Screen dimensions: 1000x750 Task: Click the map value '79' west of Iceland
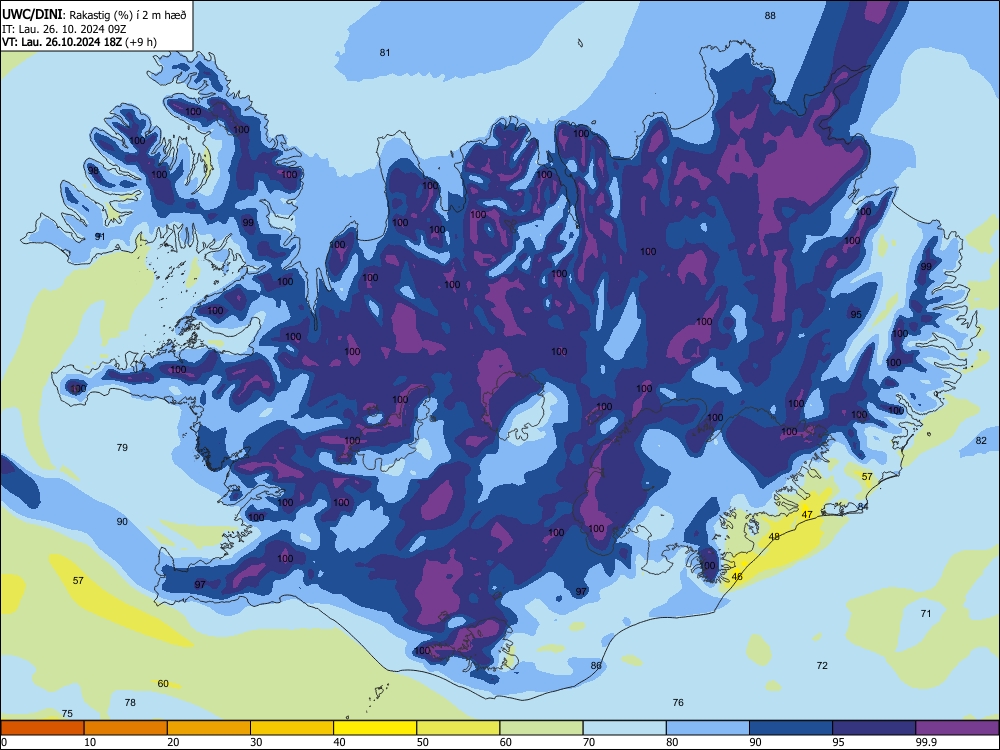[122, 447]
